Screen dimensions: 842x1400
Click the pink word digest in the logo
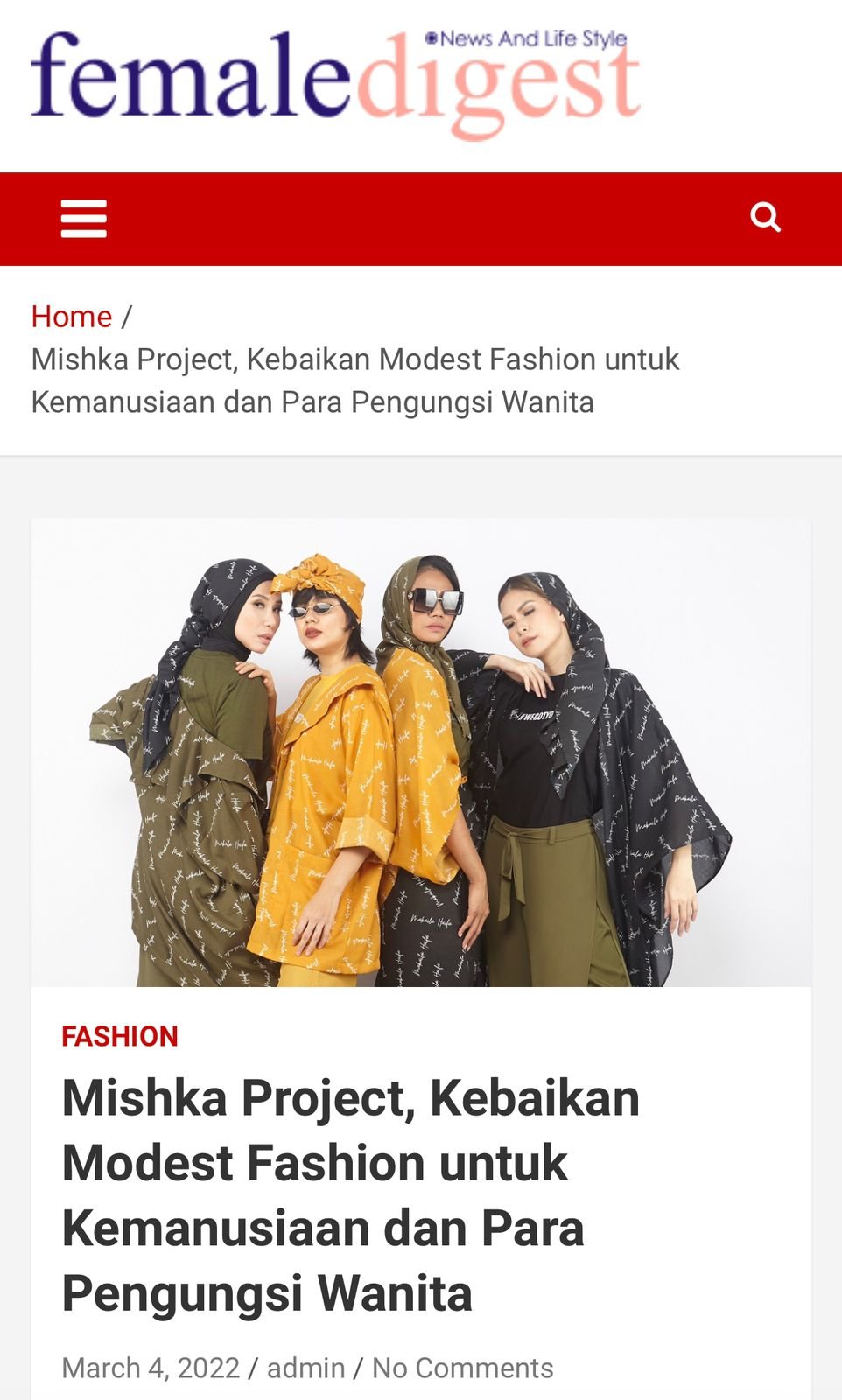coord(499,87)
